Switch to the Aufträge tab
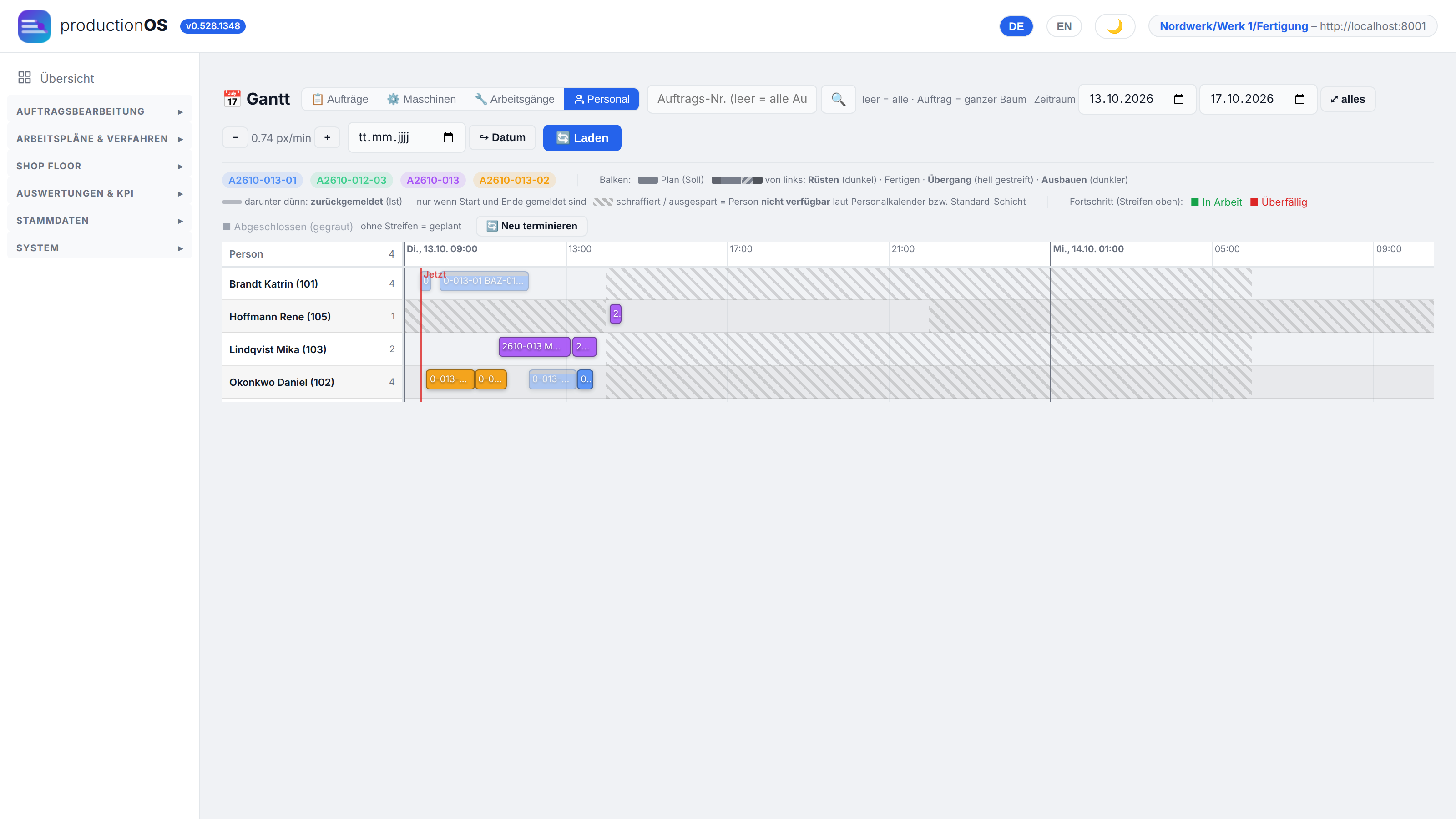Viewport: 1456px width, 819px height. point(340,99)
